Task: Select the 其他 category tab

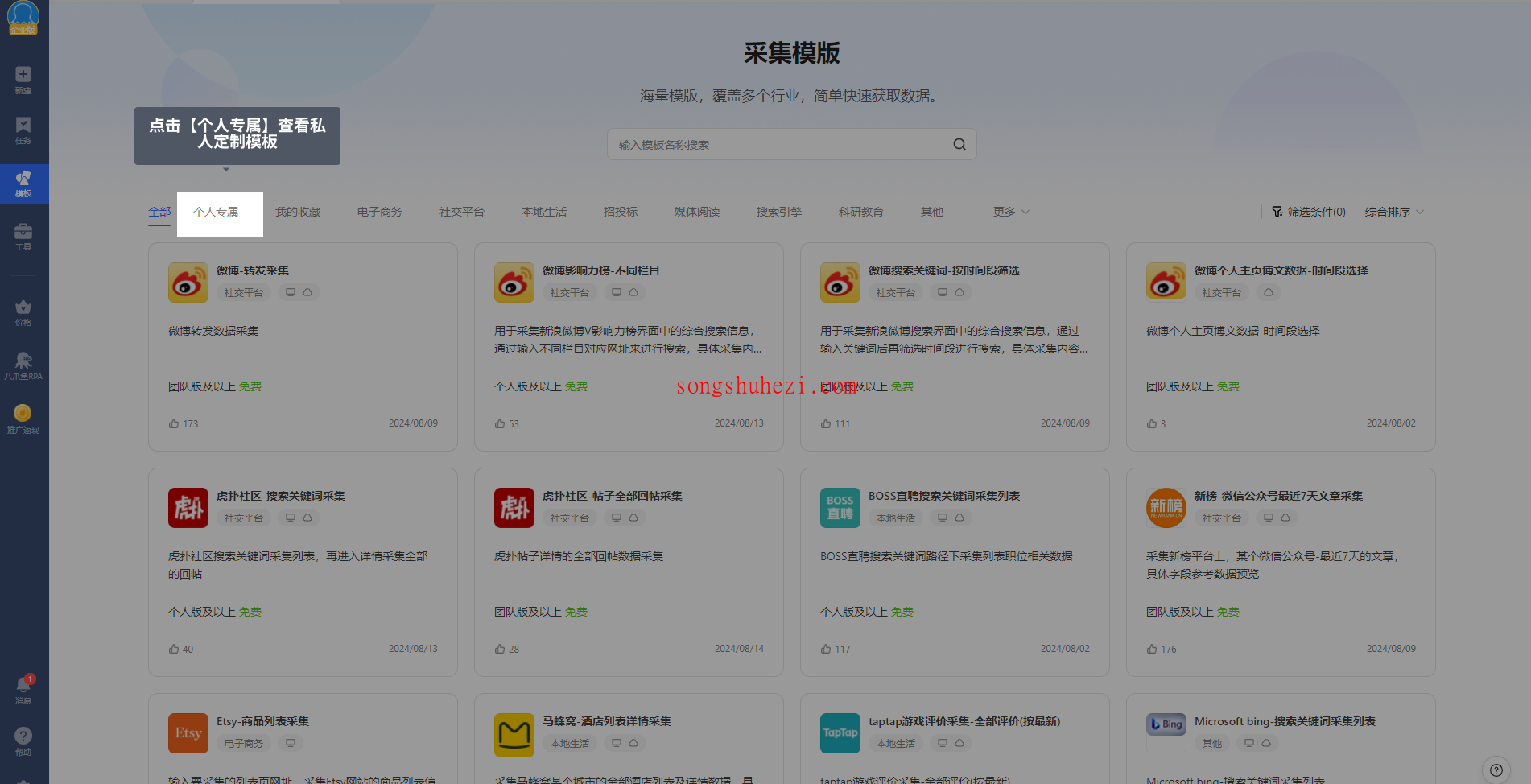Action: (932, 212)
